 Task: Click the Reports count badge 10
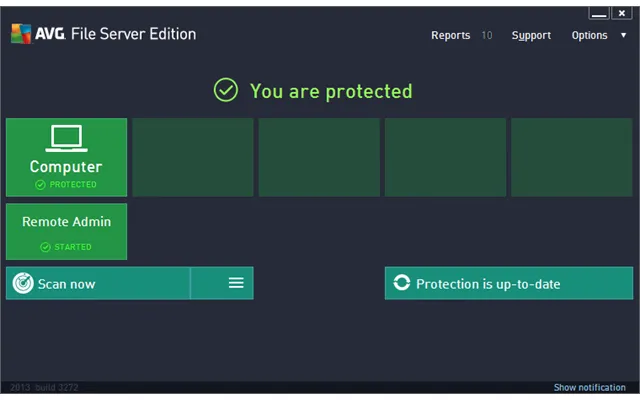click(487, 36)
